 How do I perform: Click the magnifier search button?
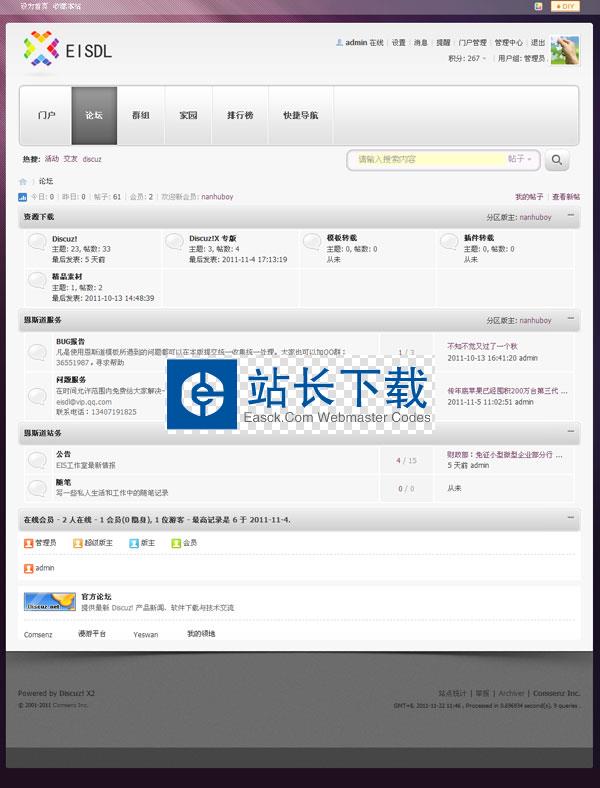tap(557, 160)
